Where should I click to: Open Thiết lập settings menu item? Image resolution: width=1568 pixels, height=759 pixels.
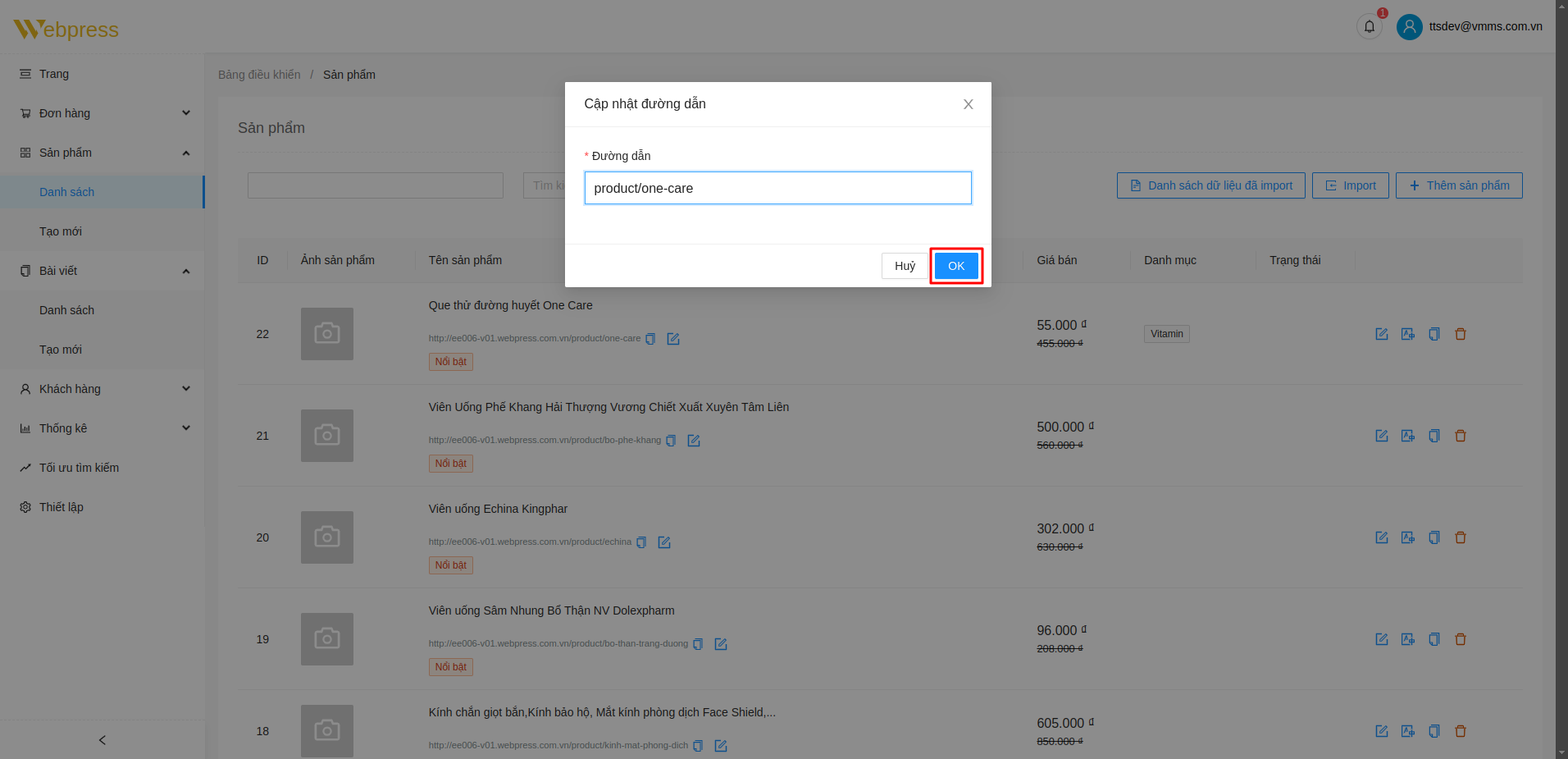click(x=62, y=507)
